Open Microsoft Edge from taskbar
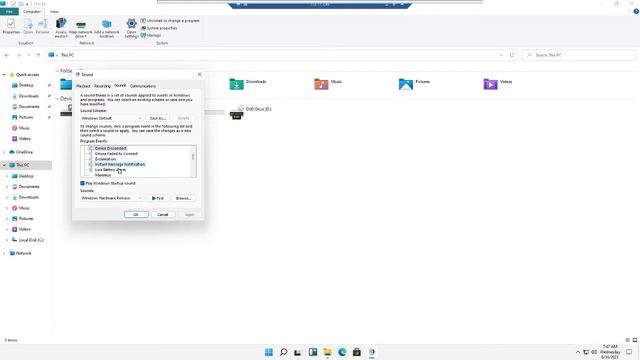Screen dimensions: 640x360 pos(342,352)
